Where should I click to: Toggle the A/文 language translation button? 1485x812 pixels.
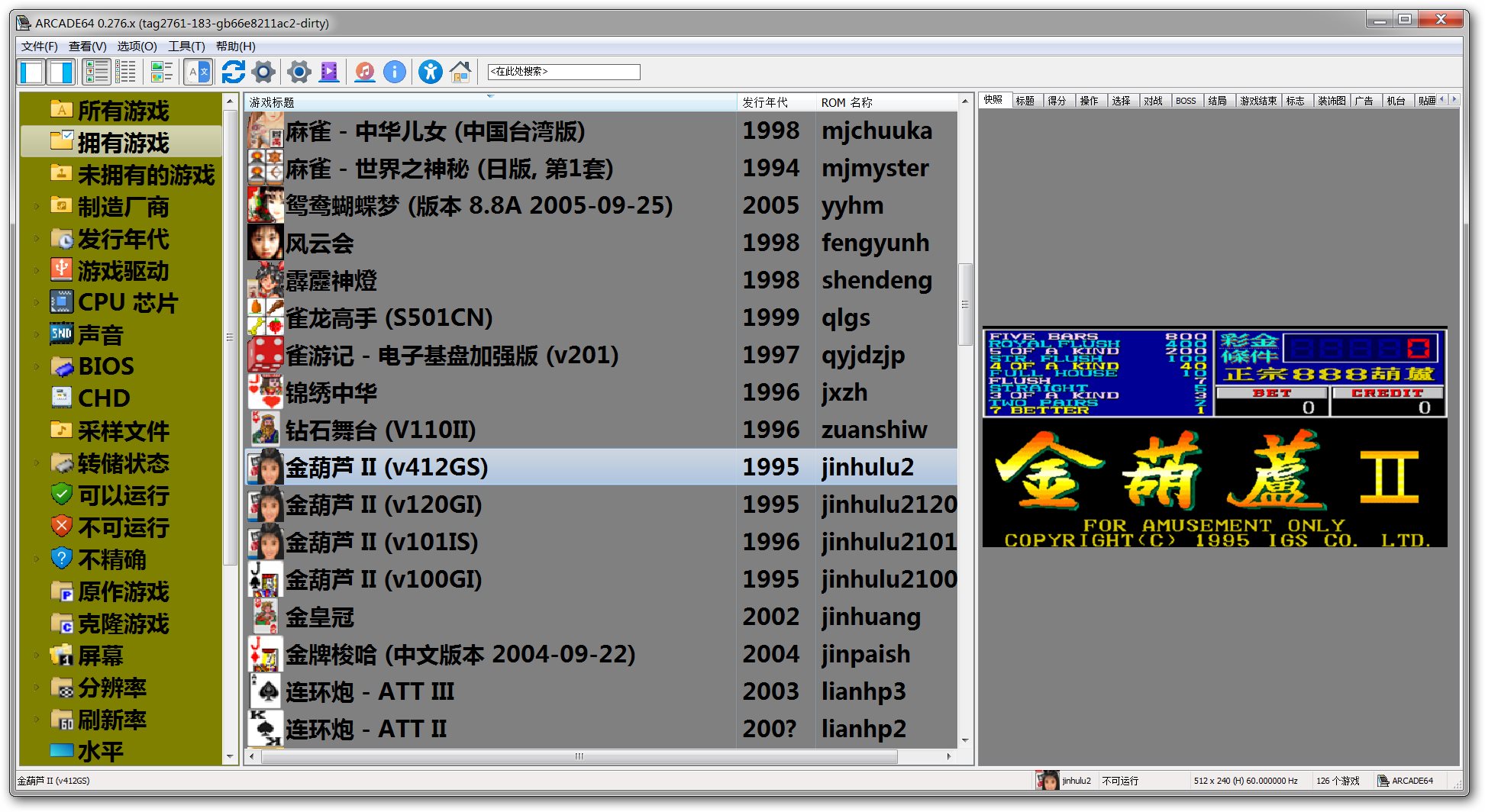point(198,72)
